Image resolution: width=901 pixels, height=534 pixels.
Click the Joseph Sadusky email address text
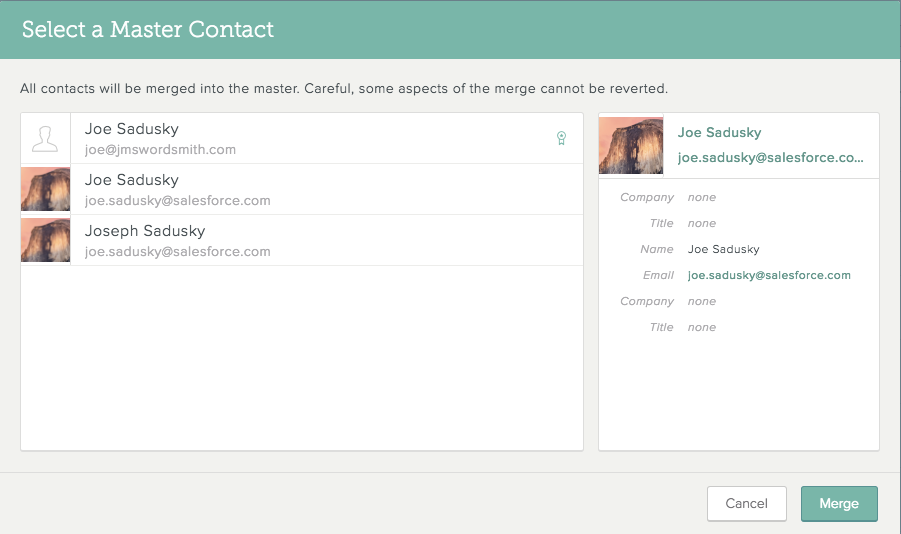click(178, 251)
